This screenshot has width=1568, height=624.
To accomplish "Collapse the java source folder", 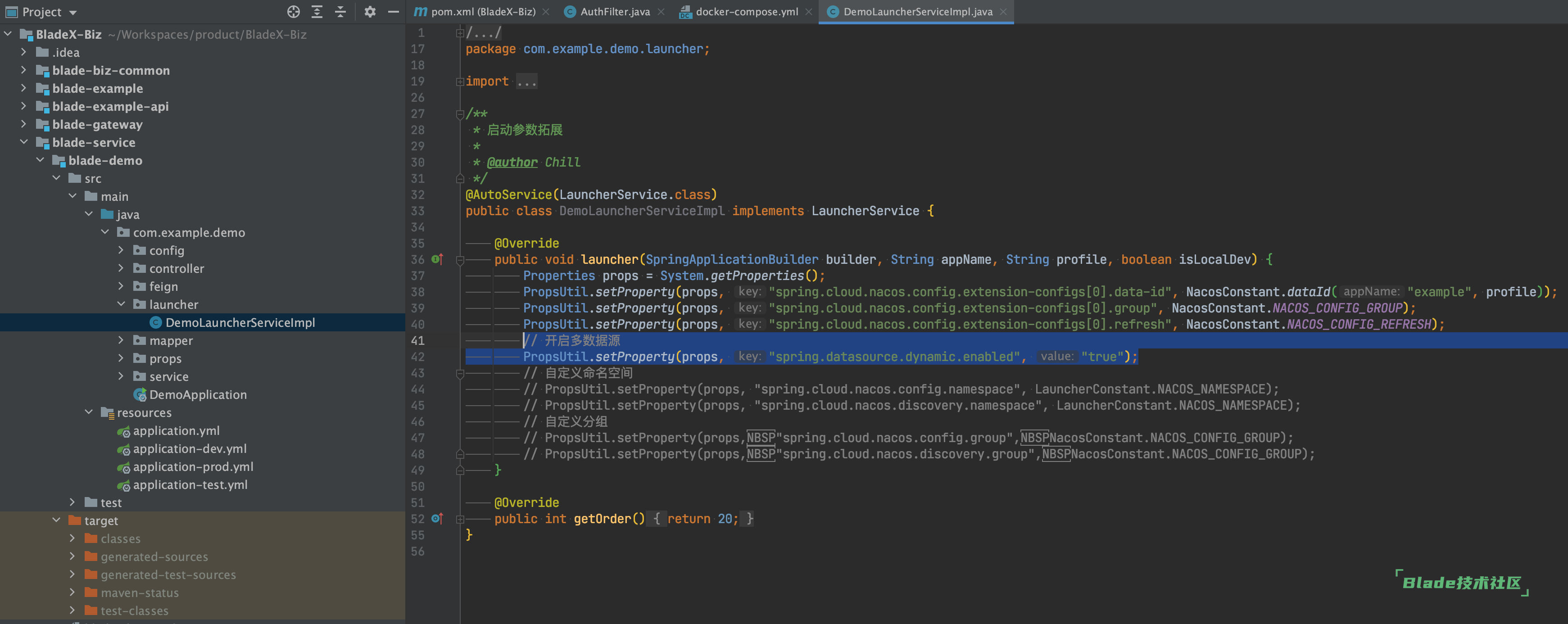I will 89,214.
